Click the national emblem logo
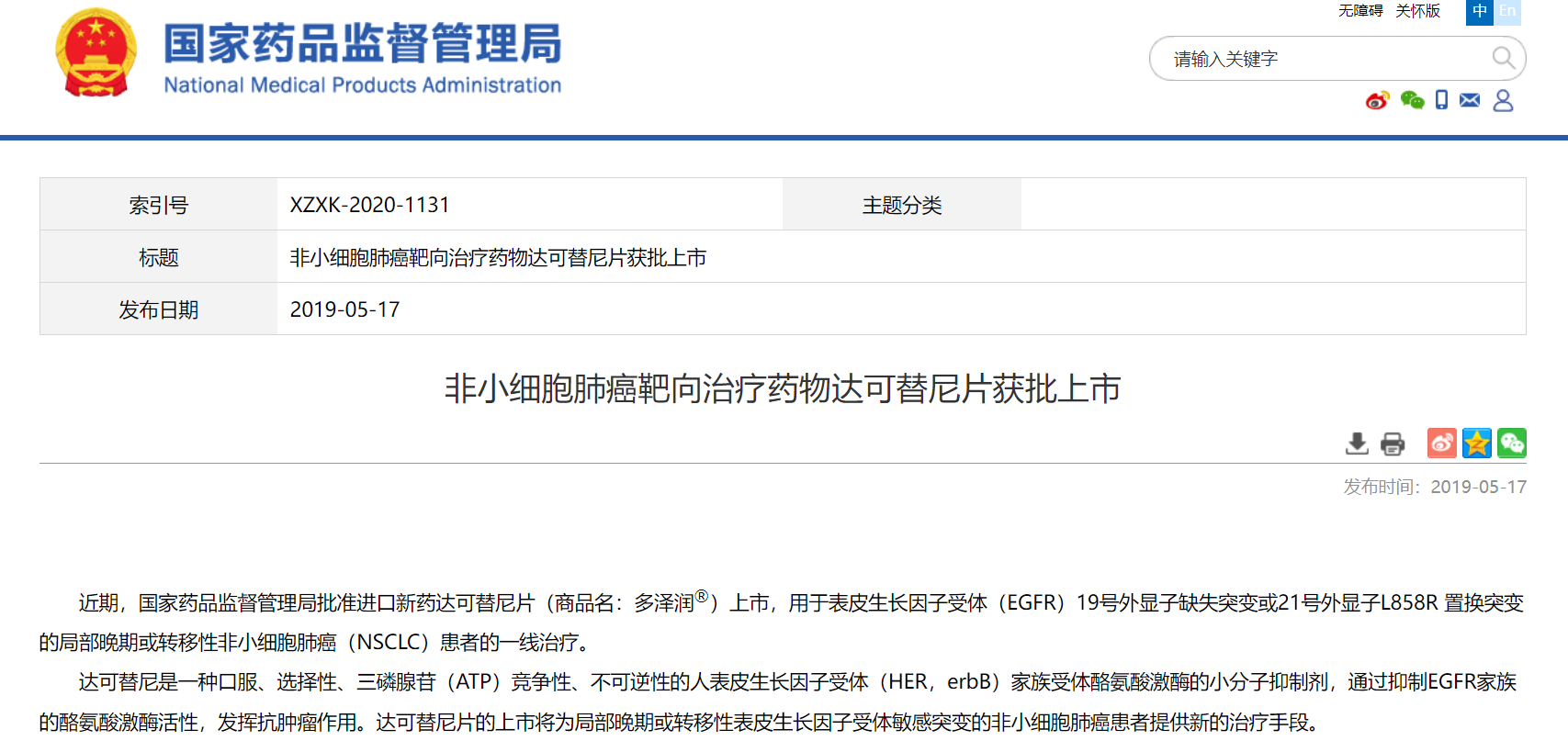Screen dimensions: 1568x741 pyautogui.click(x=96, y=52)
